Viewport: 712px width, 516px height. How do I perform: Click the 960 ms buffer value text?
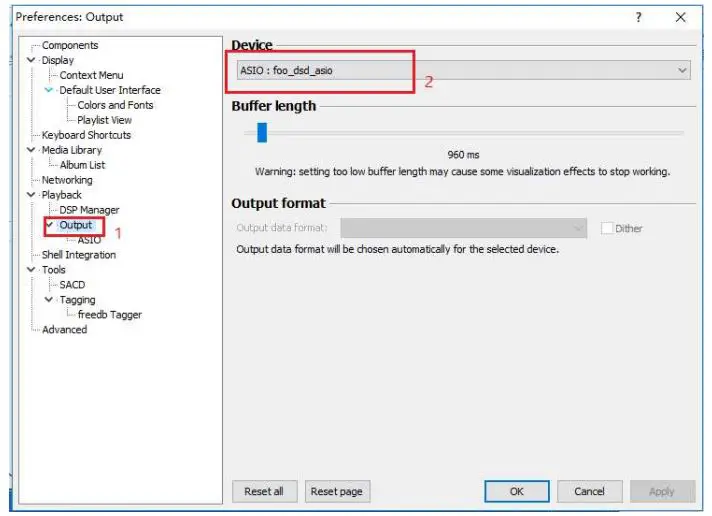463,155
